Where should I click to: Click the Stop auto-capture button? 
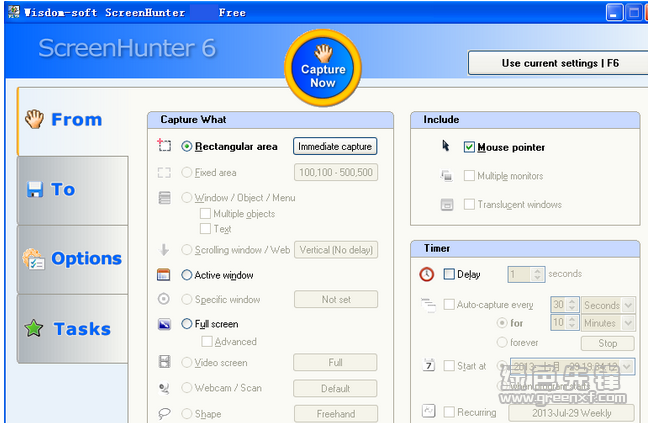click(x=608, y=343)
